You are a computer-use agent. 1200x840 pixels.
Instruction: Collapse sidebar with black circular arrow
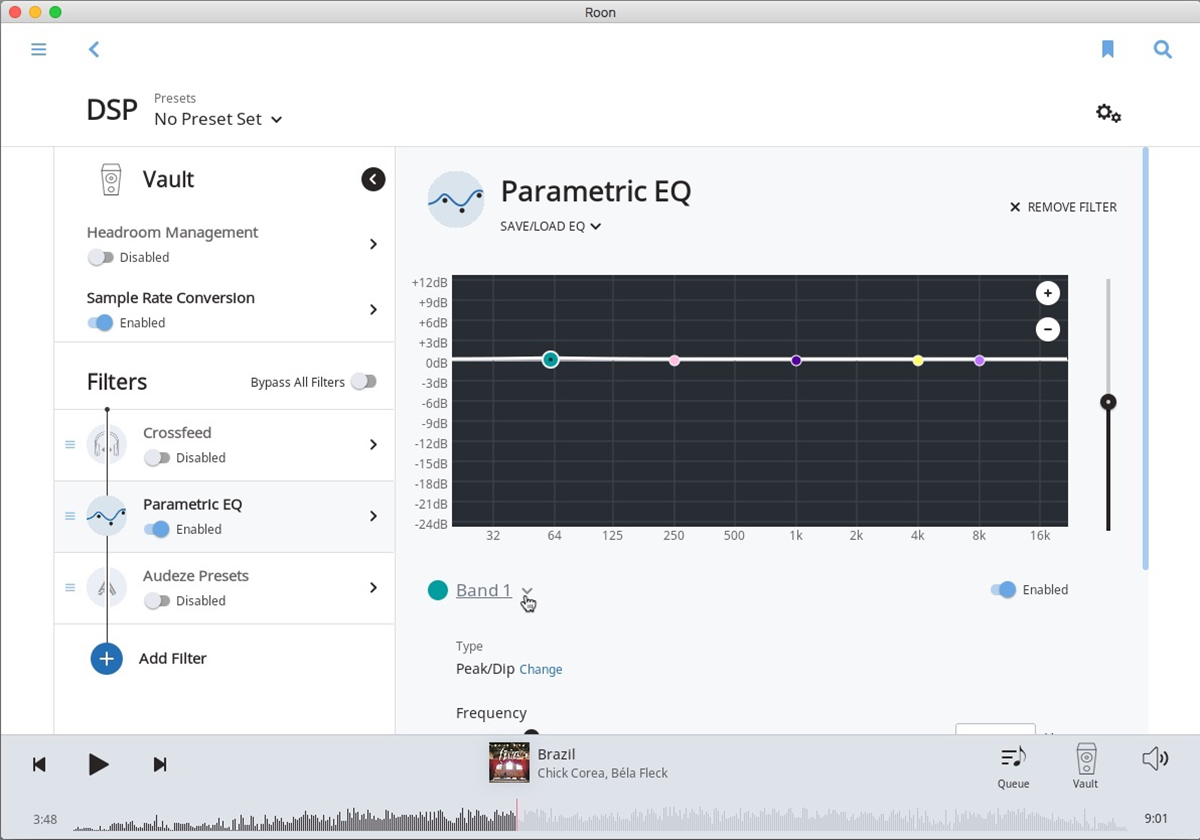coord(373,179)
